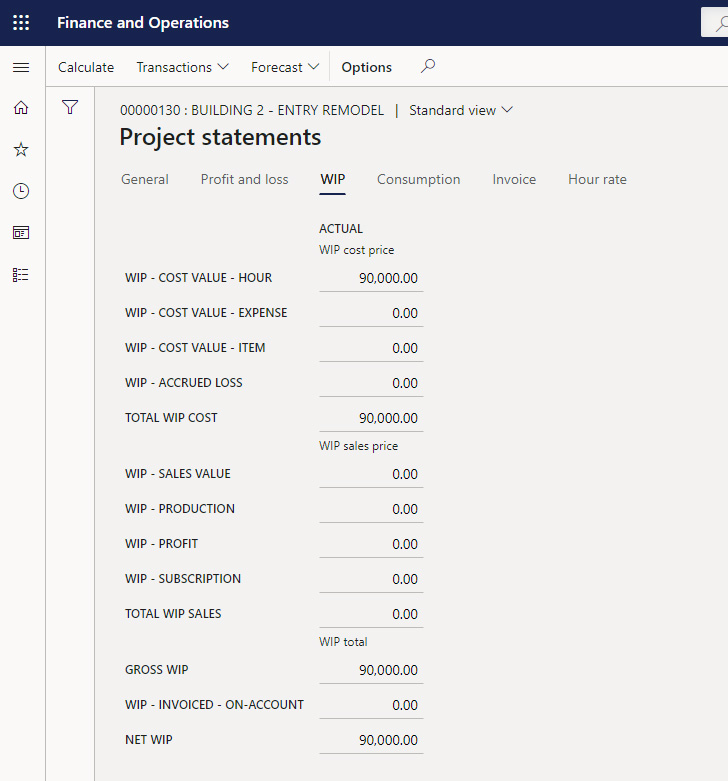This screenshot has height=781, width=728.
Task: Click WIP - PROFIT amount field
Action: click(371, 544)
